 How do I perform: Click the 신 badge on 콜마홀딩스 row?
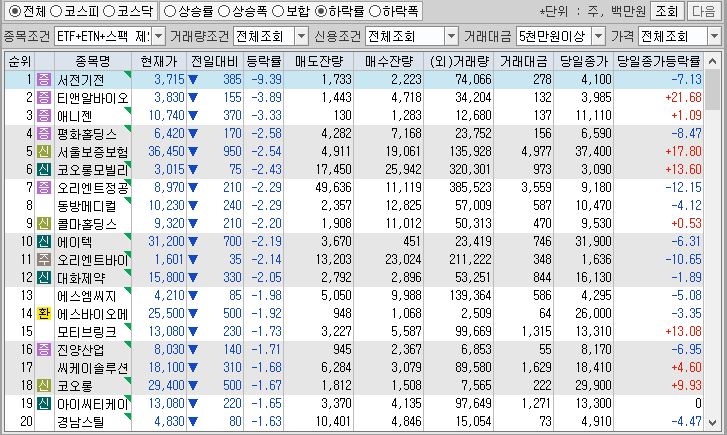(44, 224)
